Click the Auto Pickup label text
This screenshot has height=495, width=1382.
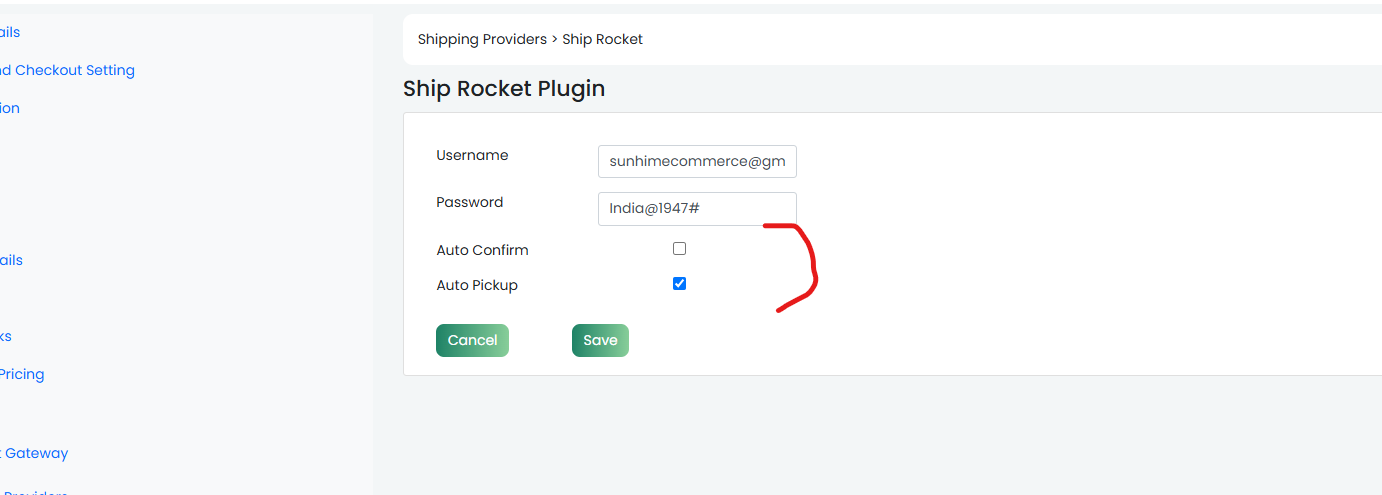pos(477,285)
